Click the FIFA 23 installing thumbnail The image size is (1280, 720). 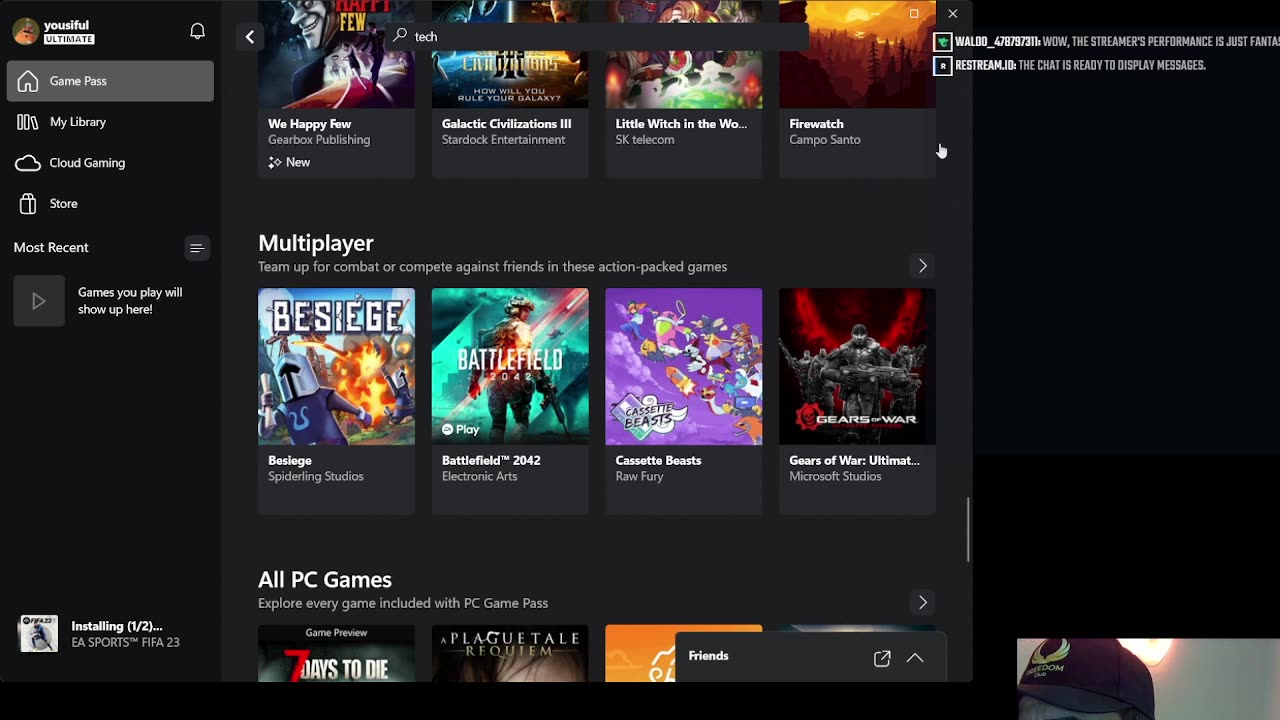click(x=39, y=634)
